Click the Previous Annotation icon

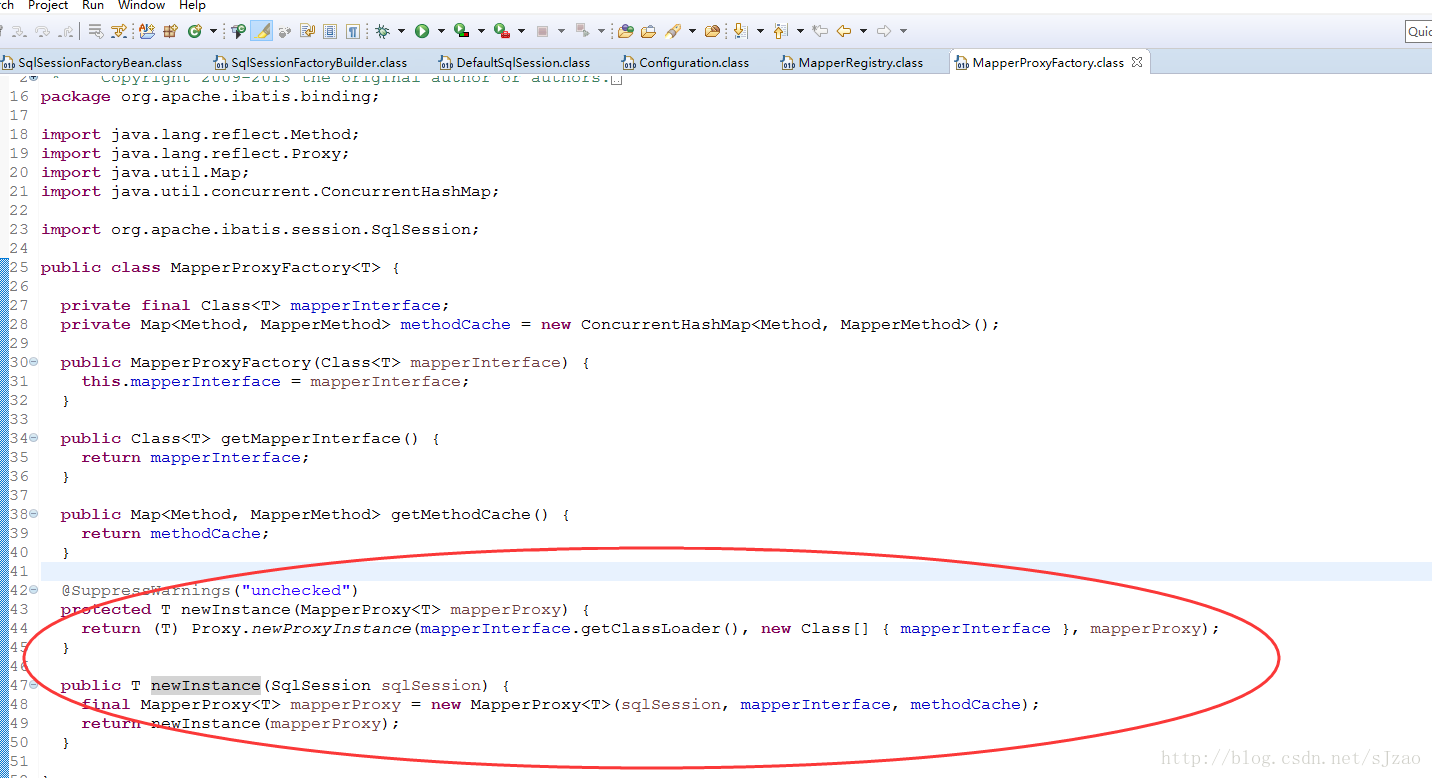pyautogui.click(x=780, y=31)
